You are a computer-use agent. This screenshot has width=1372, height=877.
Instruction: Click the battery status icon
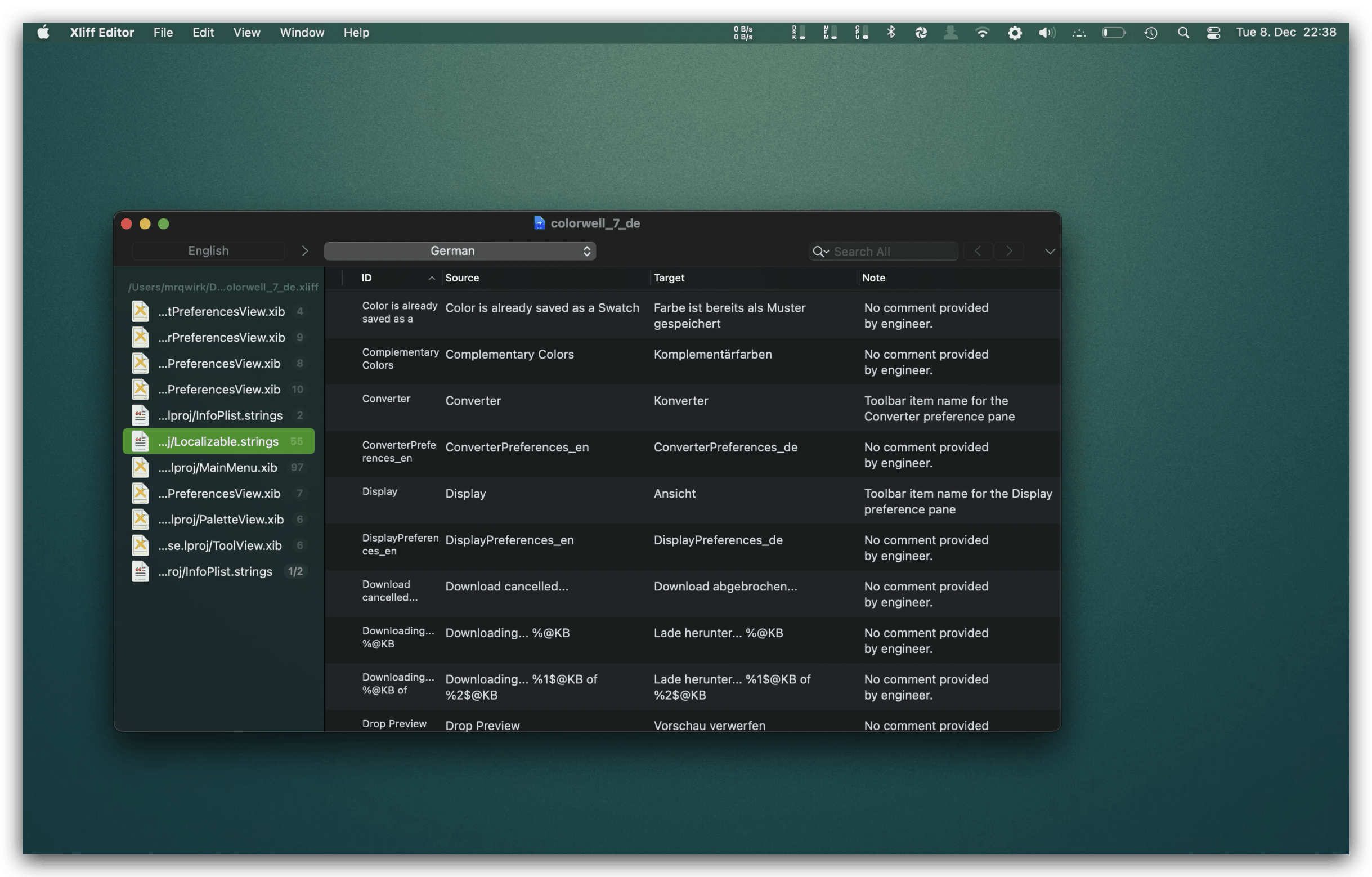pyautogui.click(x=1113, y=33)
